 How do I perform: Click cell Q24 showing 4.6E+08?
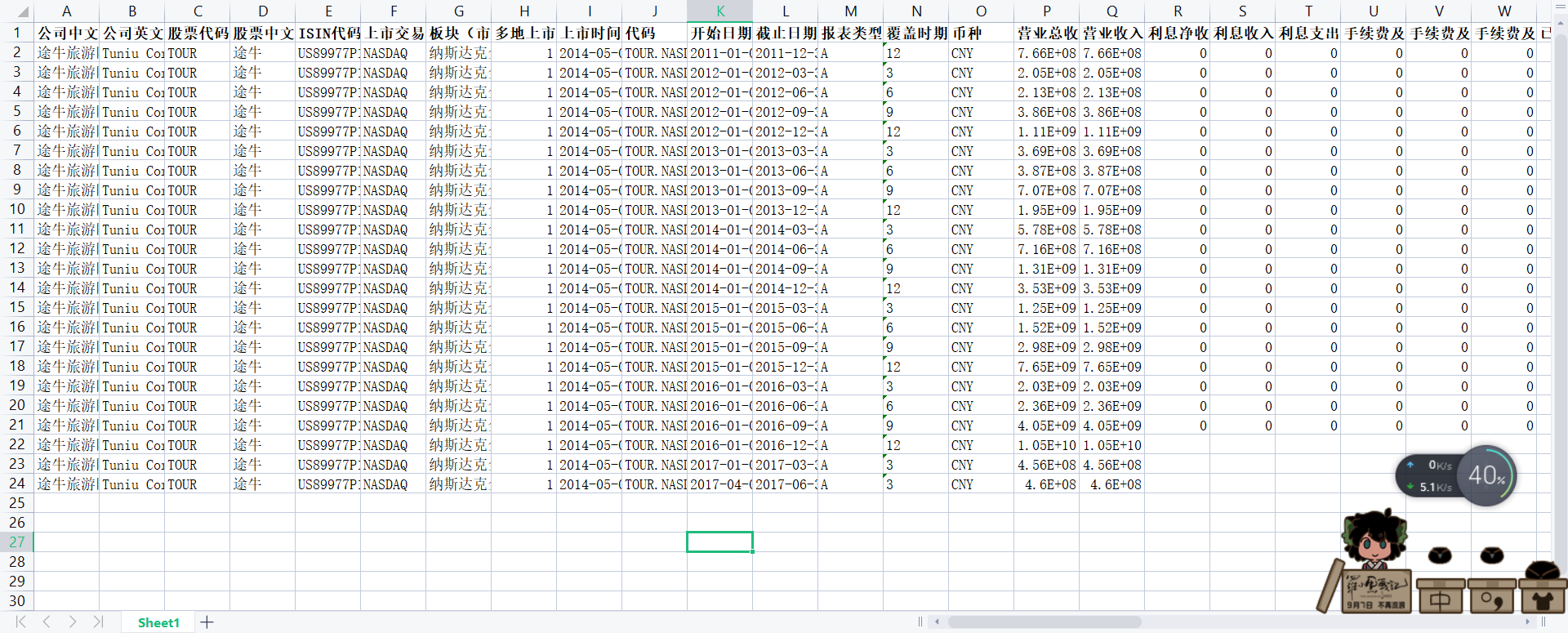point(1111,484)
